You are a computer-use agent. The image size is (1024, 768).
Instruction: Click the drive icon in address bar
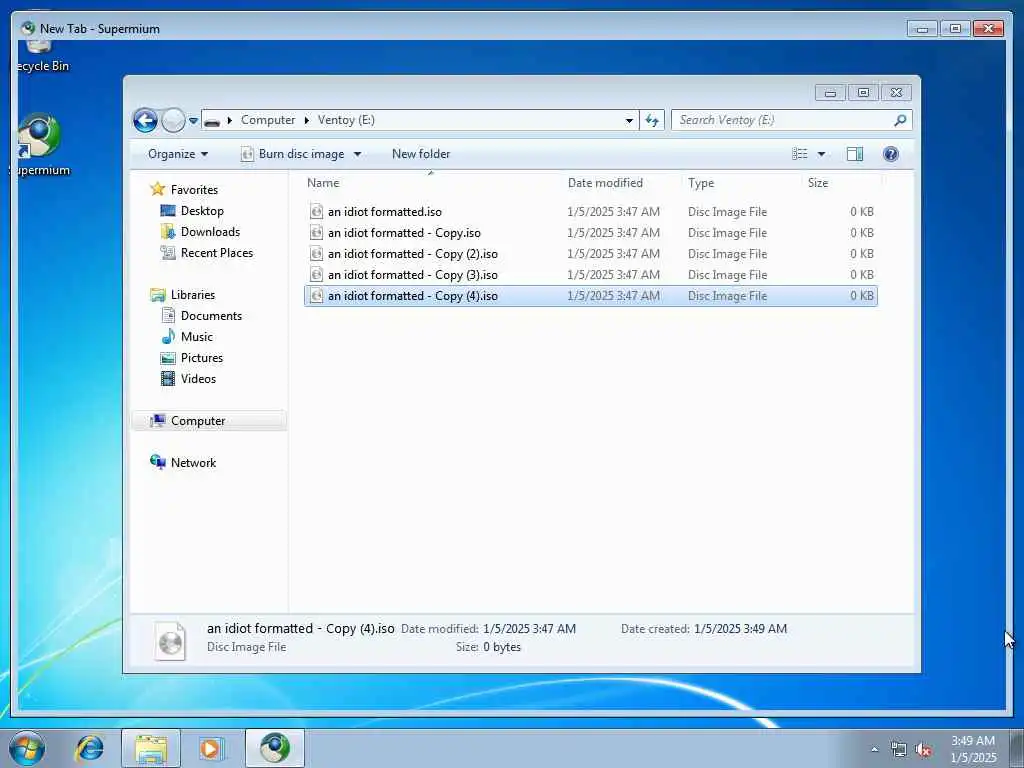coord(212,121)
